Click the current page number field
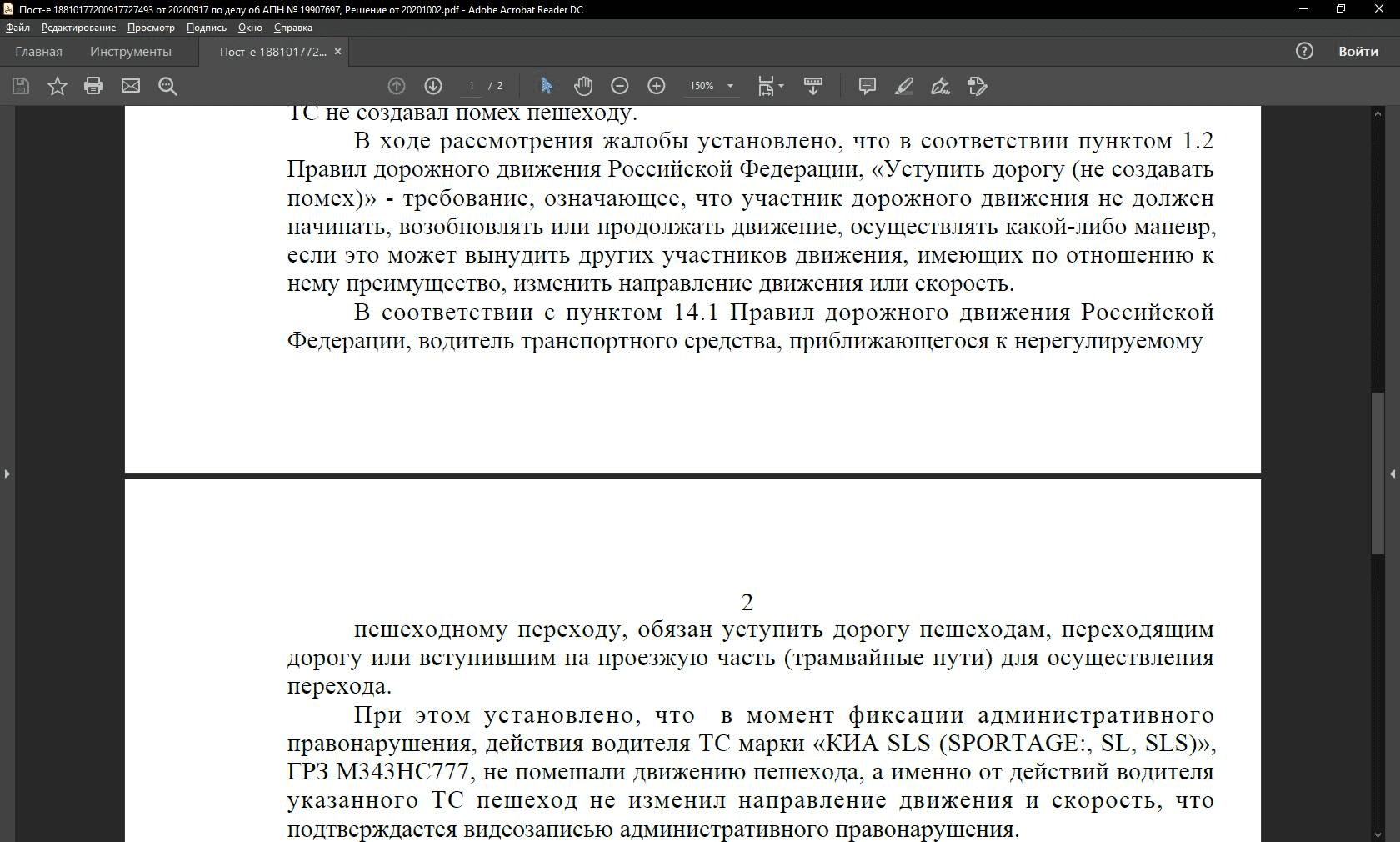The image size is (1400, 842). (472, 86)
